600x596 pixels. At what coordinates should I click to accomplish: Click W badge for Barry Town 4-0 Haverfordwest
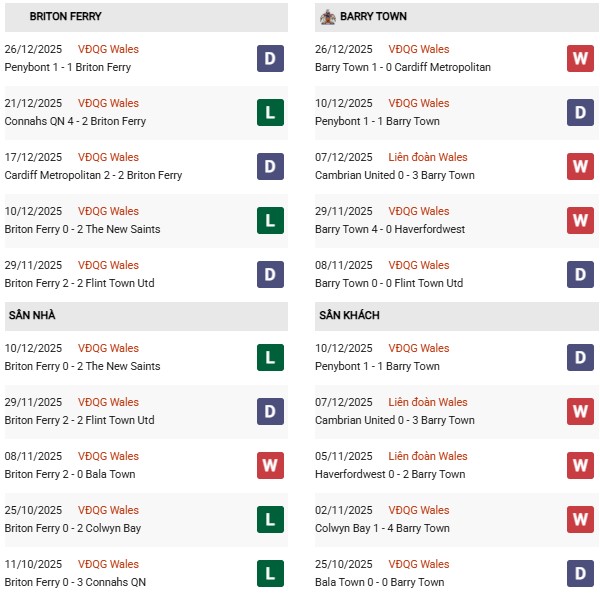pyautogui.click(x=580, y=220)
